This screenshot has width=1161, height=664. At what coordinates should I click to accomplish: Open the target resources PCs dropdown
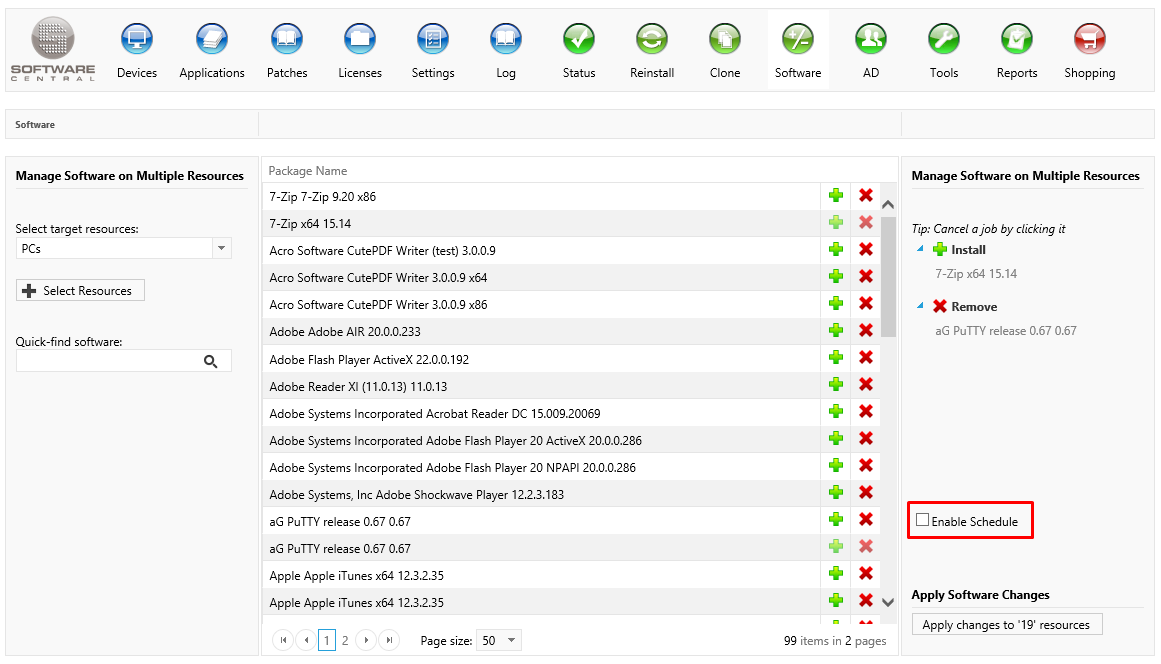[222, 248]
